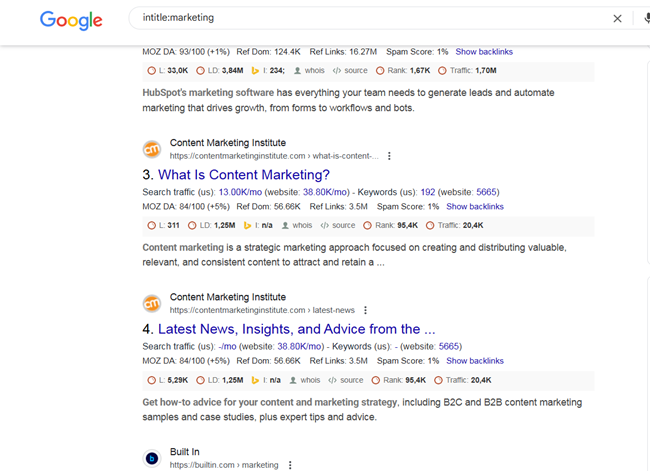Open whois for the HubSpot result
This screenshot has height=471, width=650.
point(309,70)
